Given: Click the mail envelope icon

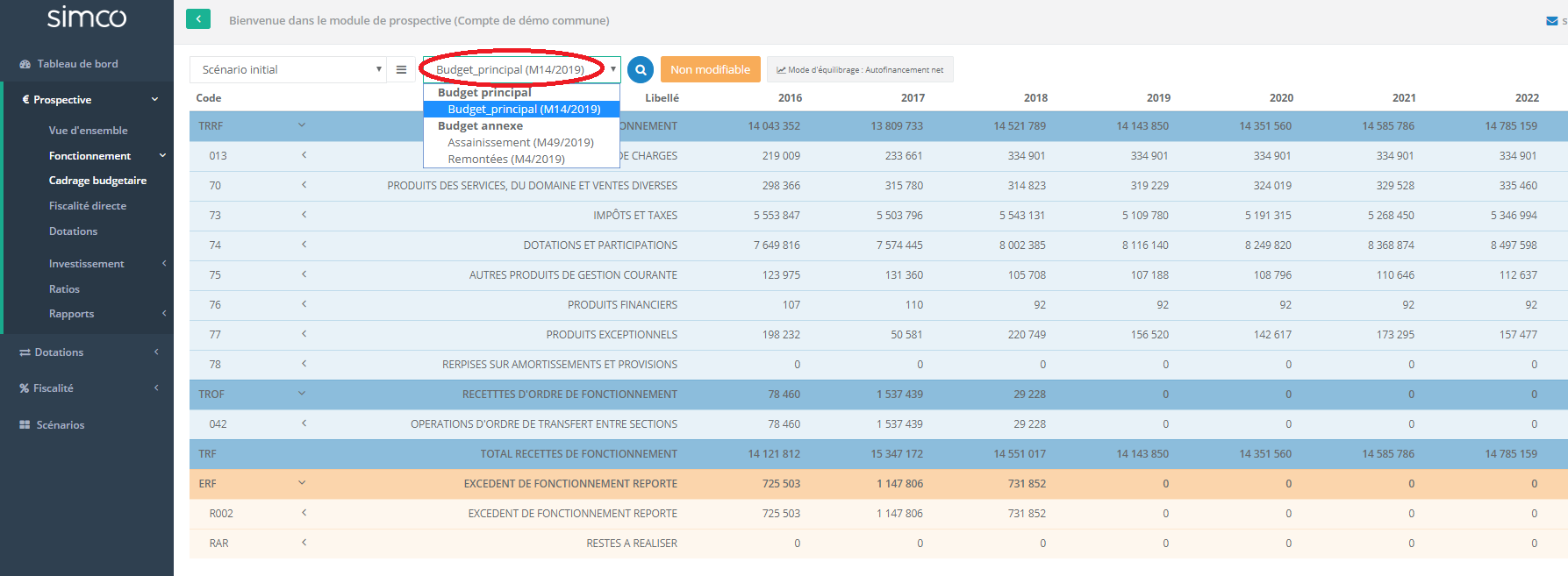Looking at the screenshot, I should 1551,21.
